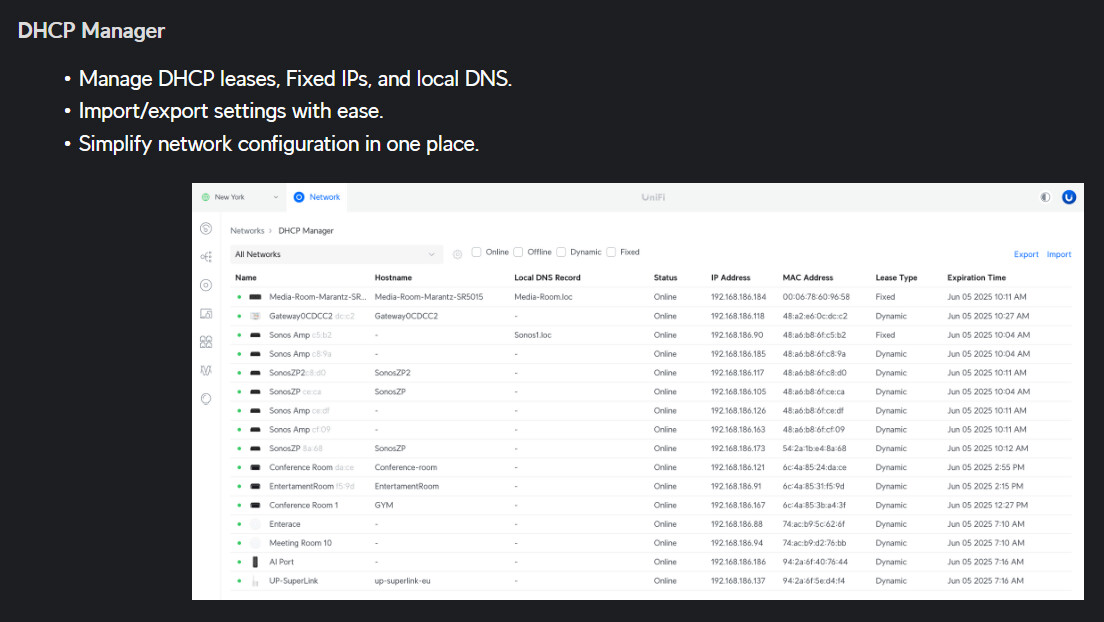Click the Conference Room 1 device icon
The image size is (1104, 622).
point(255,505)
